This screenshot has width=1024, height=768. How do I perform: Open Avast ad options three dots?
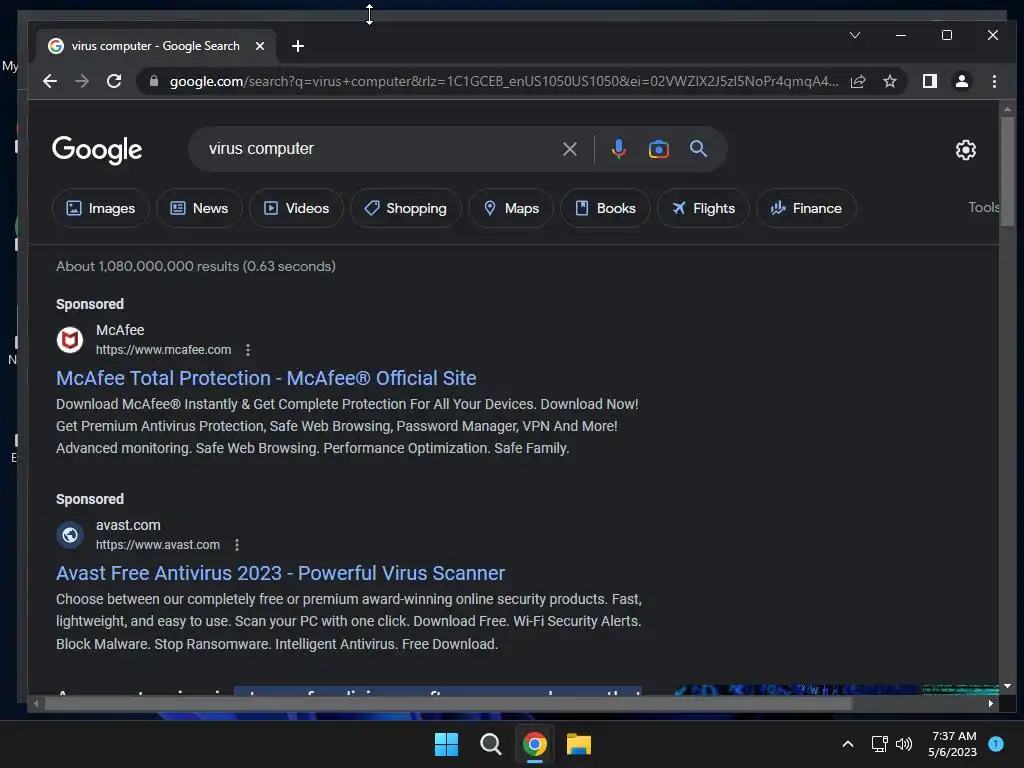(x=236, y=545)
